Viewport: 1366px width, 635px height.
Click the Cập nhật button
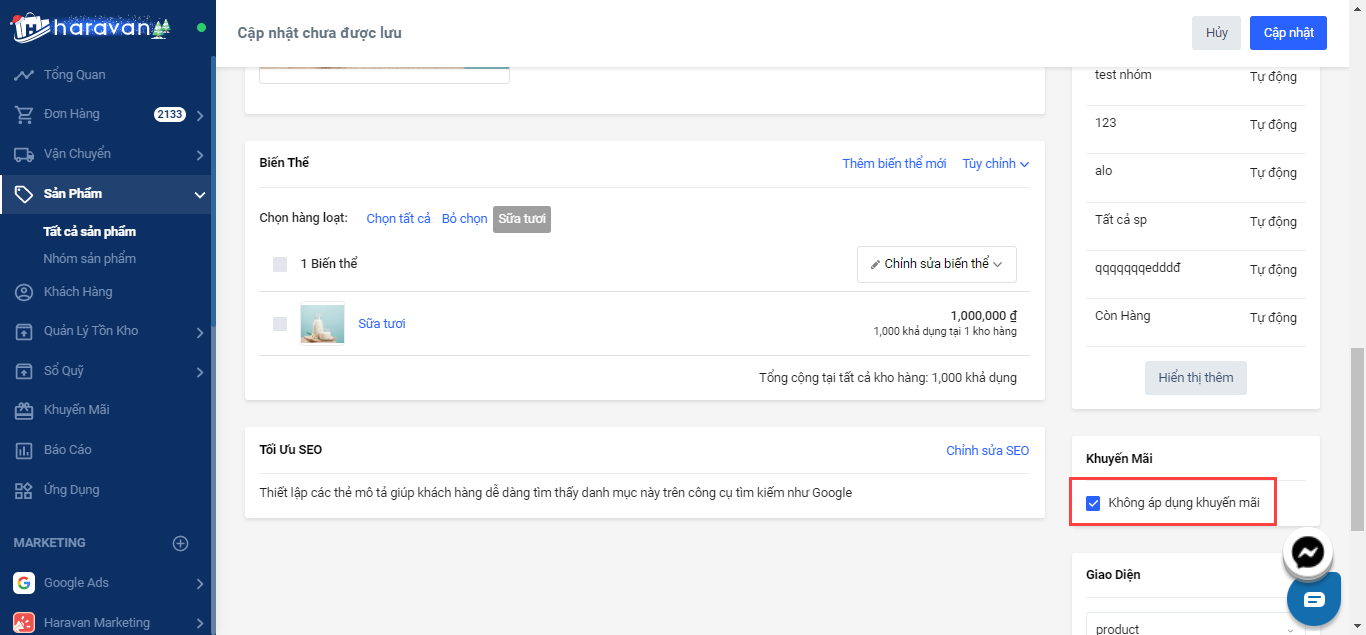(x=1288, y=33)
